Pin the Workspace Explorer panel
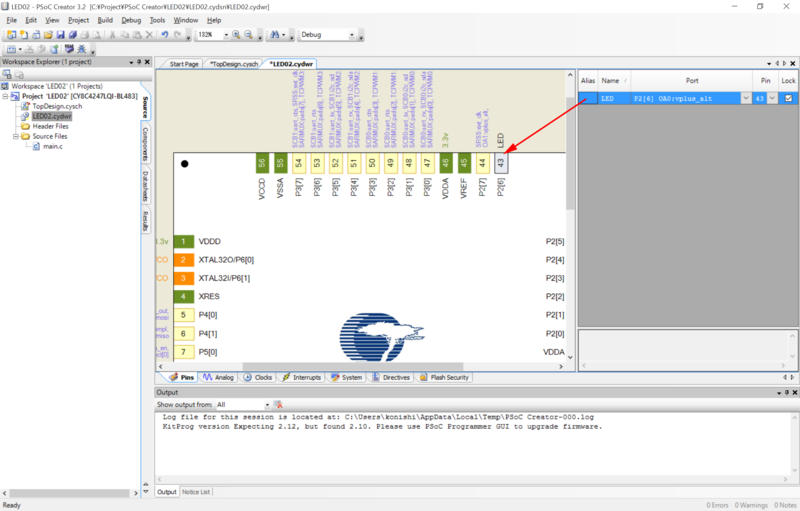Screen dimensions: 800x511 [x=139, y=62]
